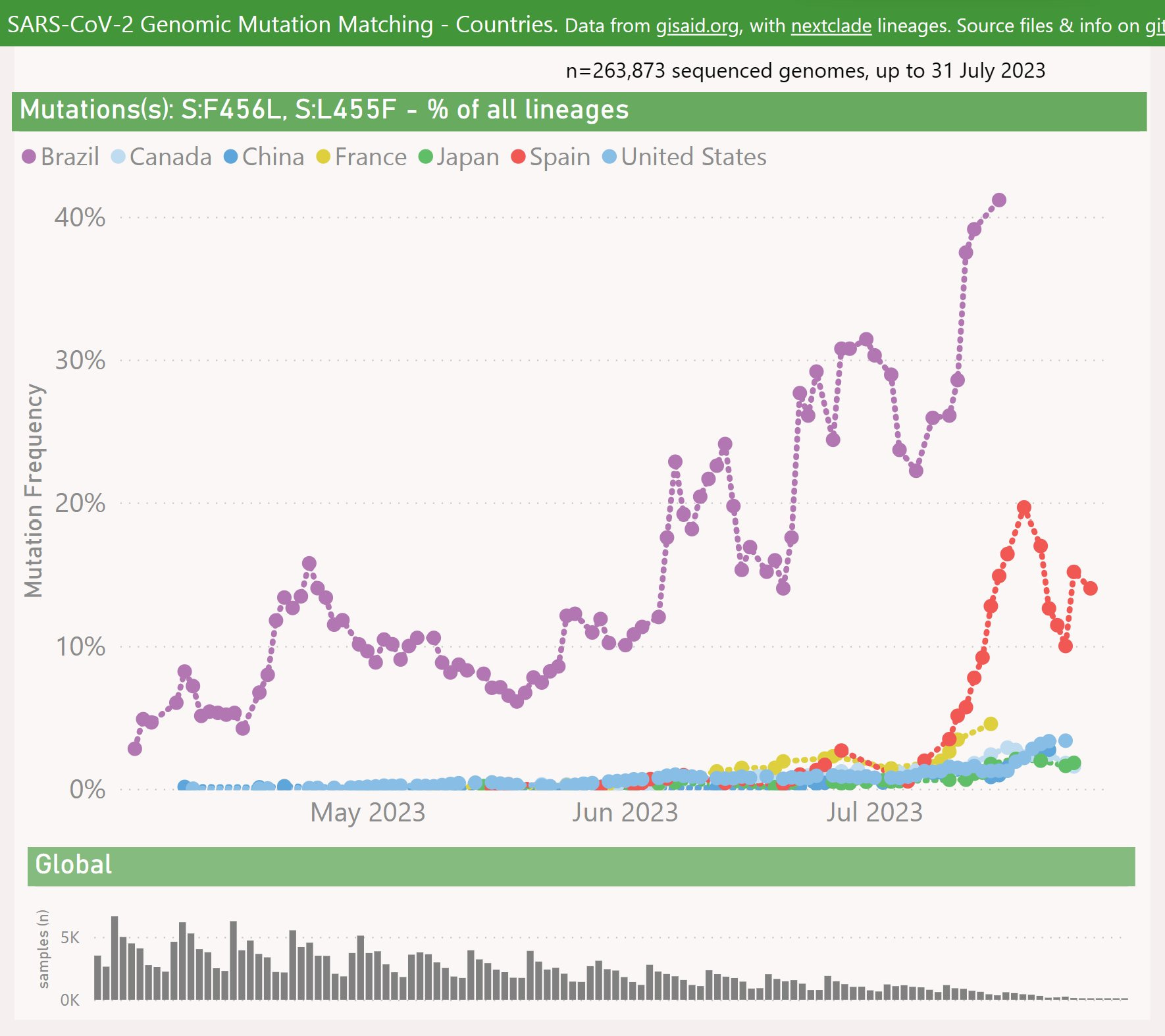The width and height of the screenshot is (1165, 1036).
Task: Click the Brazil purple legend marker
Action: (29, 157)
